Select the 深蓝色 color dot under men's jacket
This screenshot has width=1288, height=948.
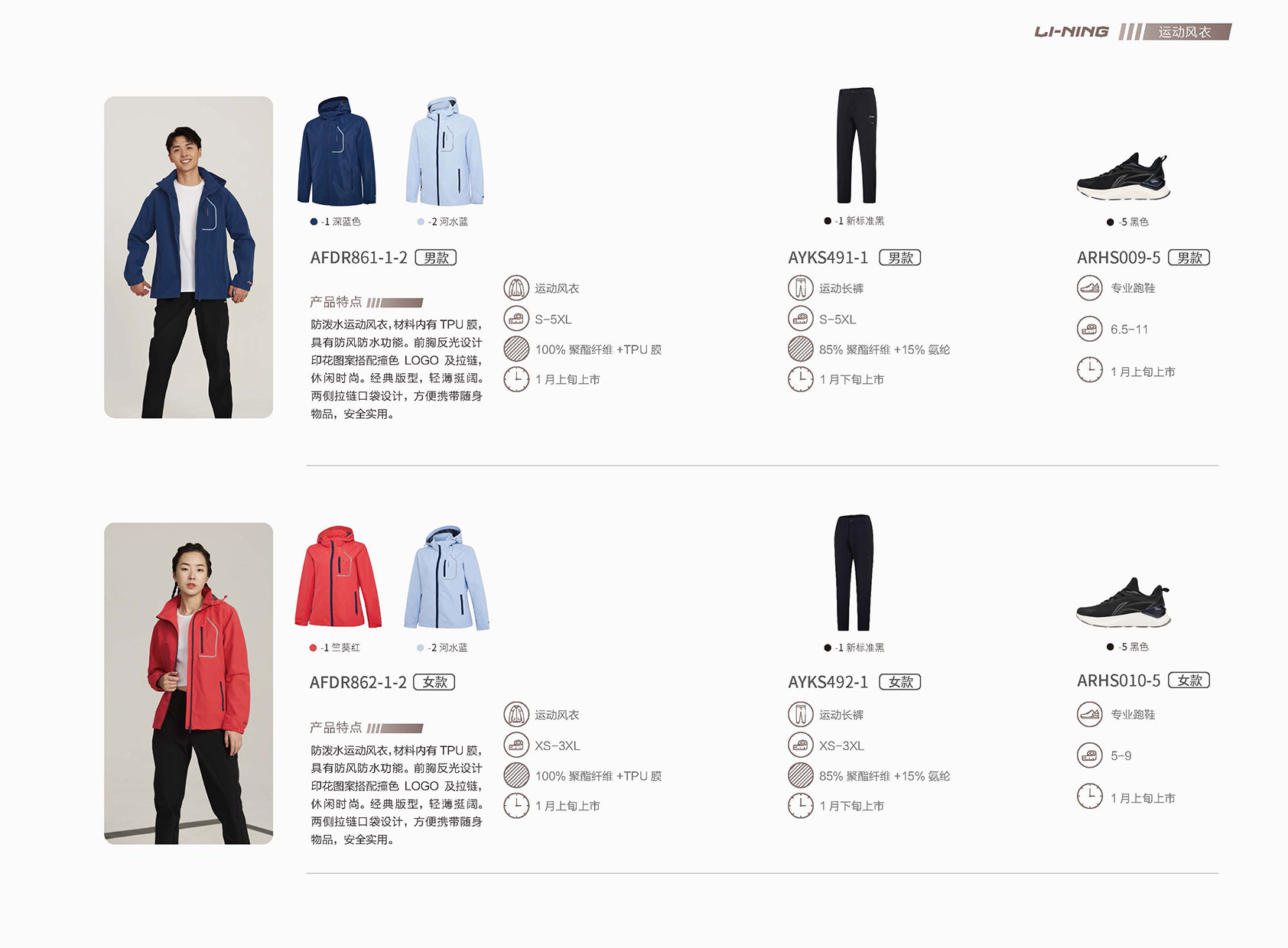point(314,222)
